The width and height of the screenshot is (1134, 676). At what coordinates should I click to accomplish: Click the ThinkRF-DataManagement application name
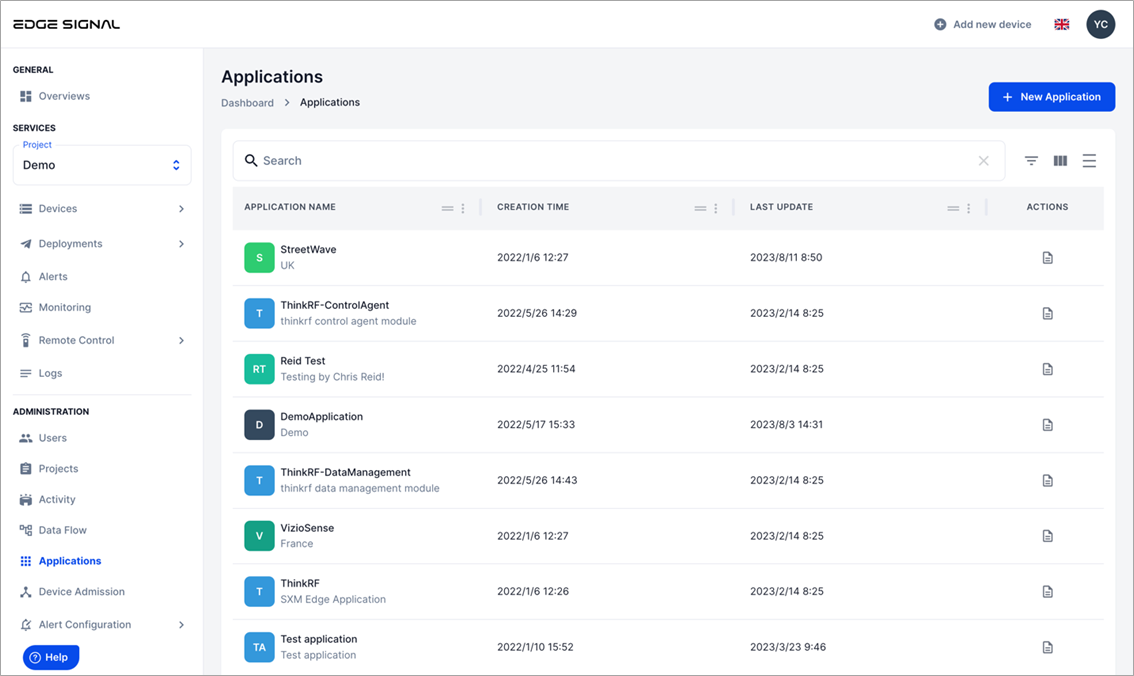pos(346,472)
